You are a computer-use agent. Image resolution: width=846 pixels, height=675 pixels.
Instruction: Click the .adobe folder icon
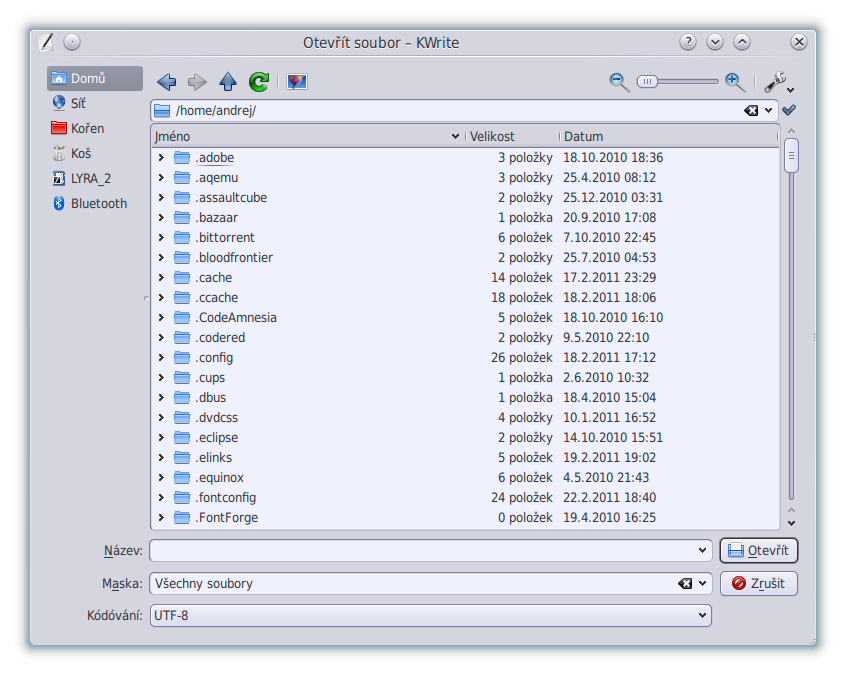[x=182, y=158]
